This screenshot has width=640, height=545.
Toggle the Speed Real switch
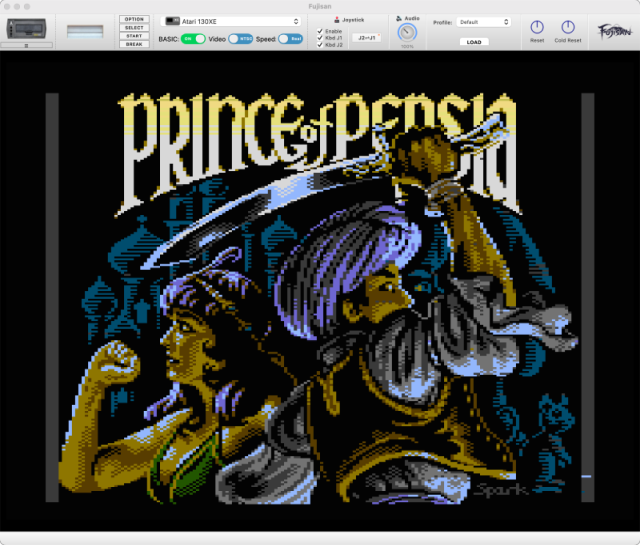(290, 39)
